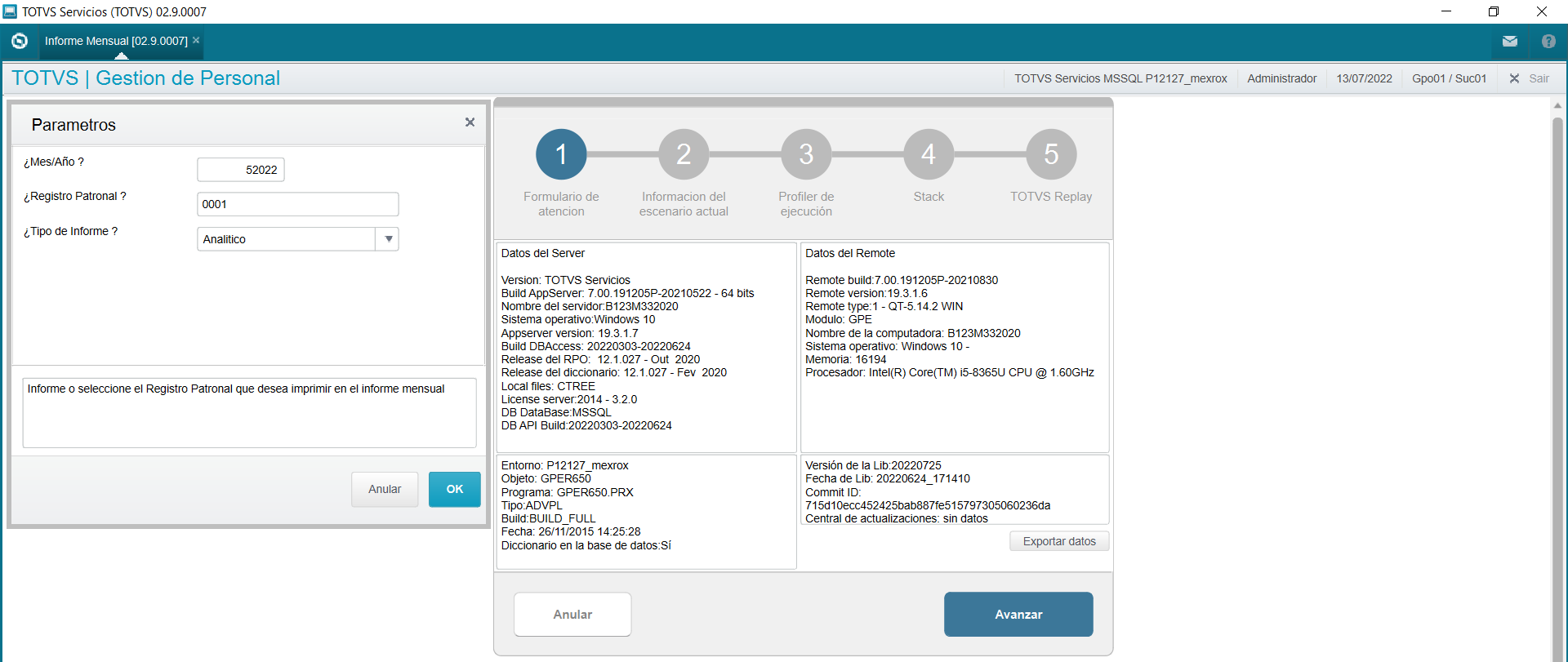Click the help text about Registro Patronal
The image size is (1568, 662).
(236, 389)
